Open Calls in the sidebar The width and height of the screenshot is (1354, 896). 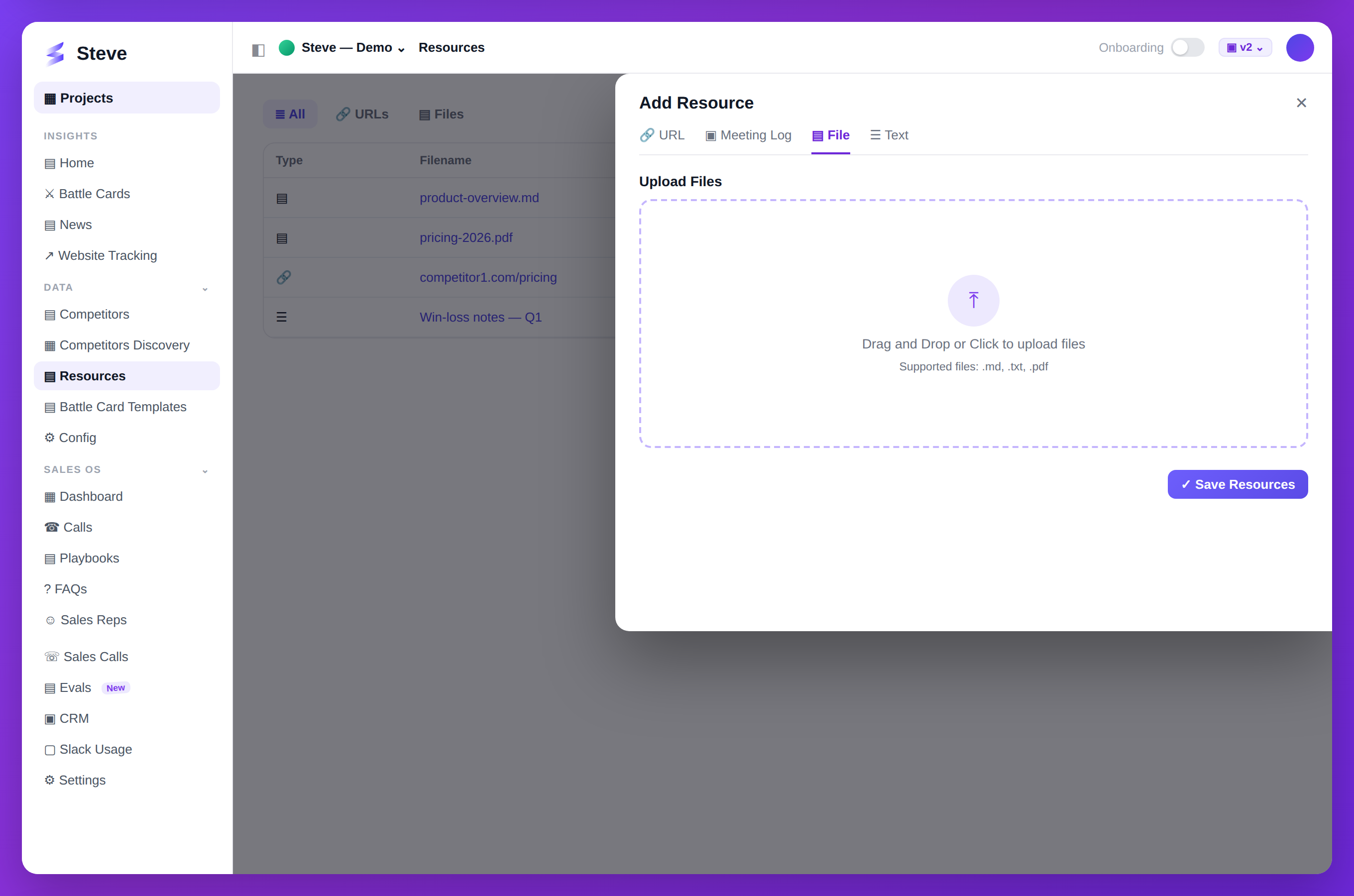tap(127, 528)
